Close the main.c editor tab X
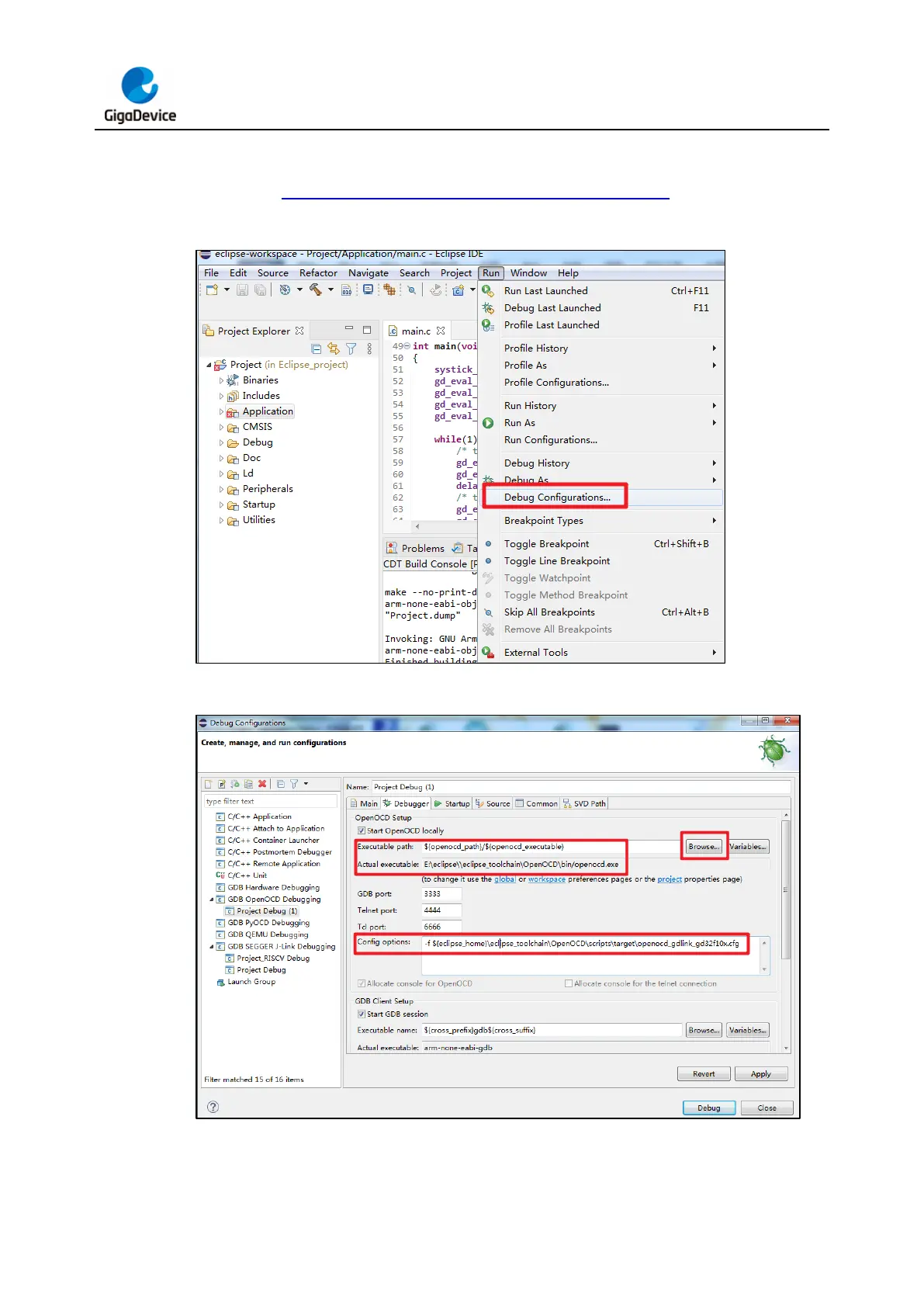The height and width of the screenshot is (1307, 924). (x=441, y=331)
